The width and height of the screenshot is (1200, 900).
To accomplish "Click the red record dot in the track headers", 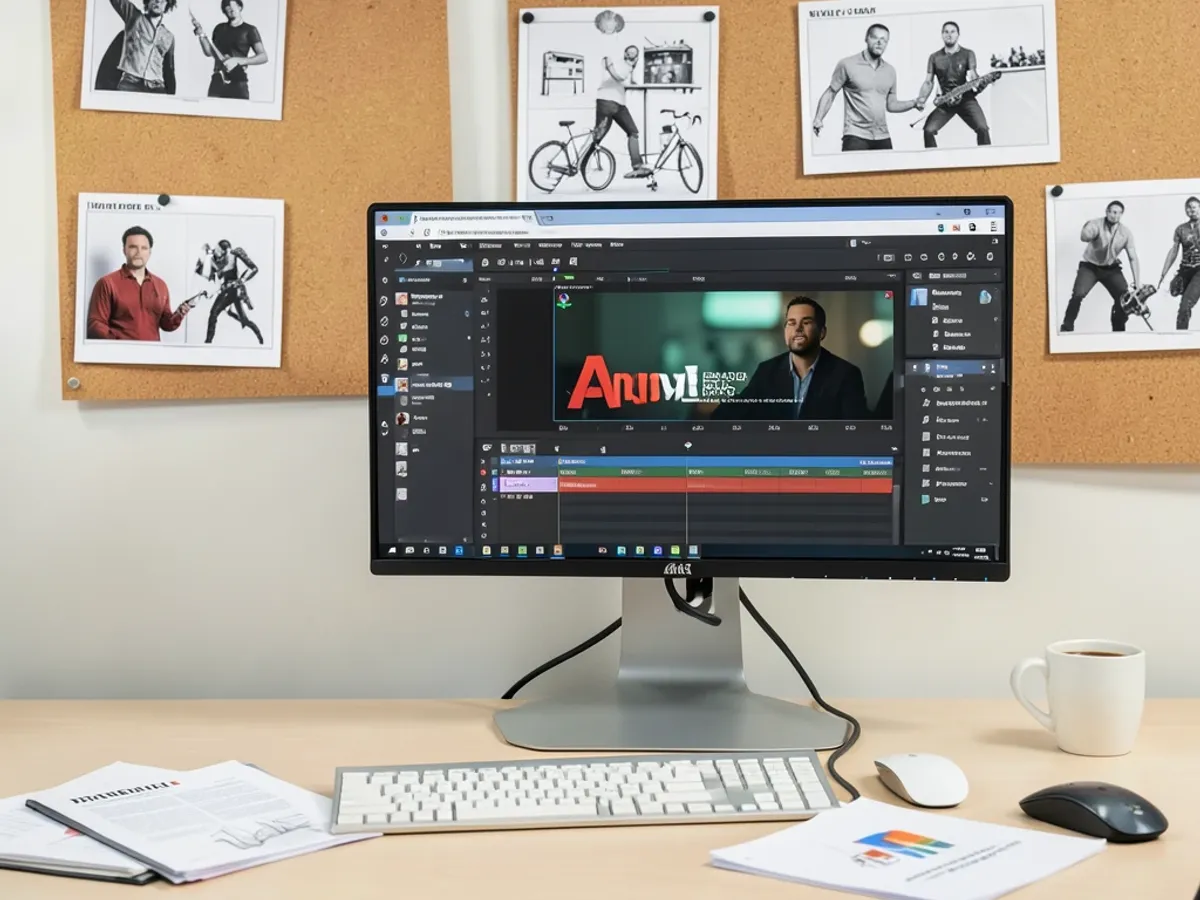I will [x=484, y=472].
